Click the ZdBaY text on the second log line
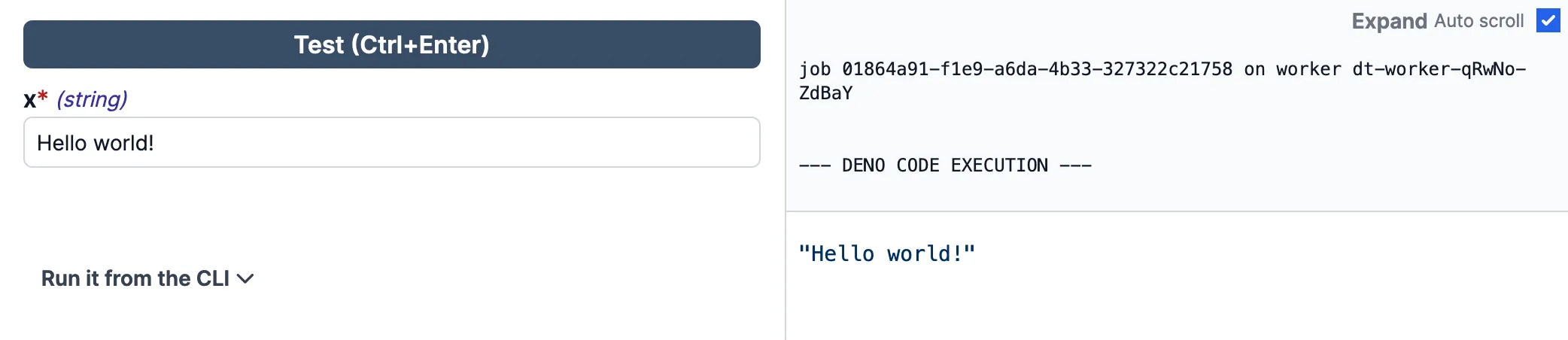The image size is (1568, 340). pos(825,93)
